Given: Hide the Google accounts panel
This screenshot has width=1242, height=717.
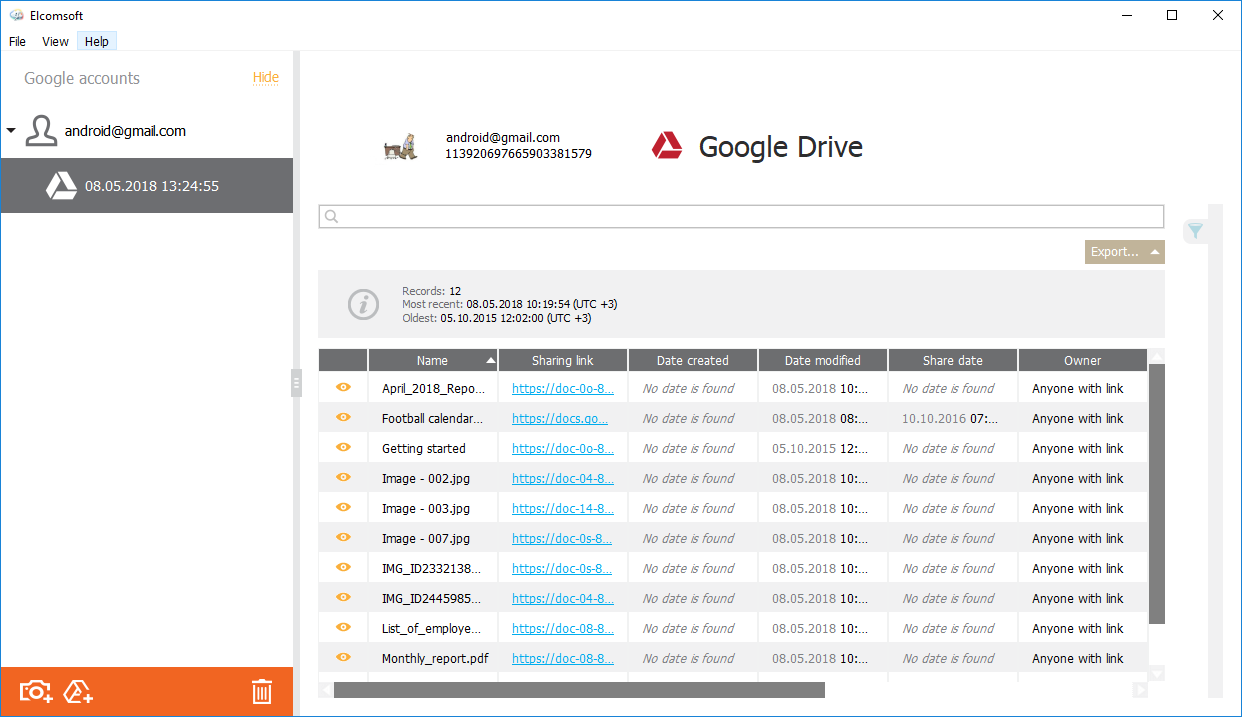Looking at the screenshot, I should click(265, 78).
